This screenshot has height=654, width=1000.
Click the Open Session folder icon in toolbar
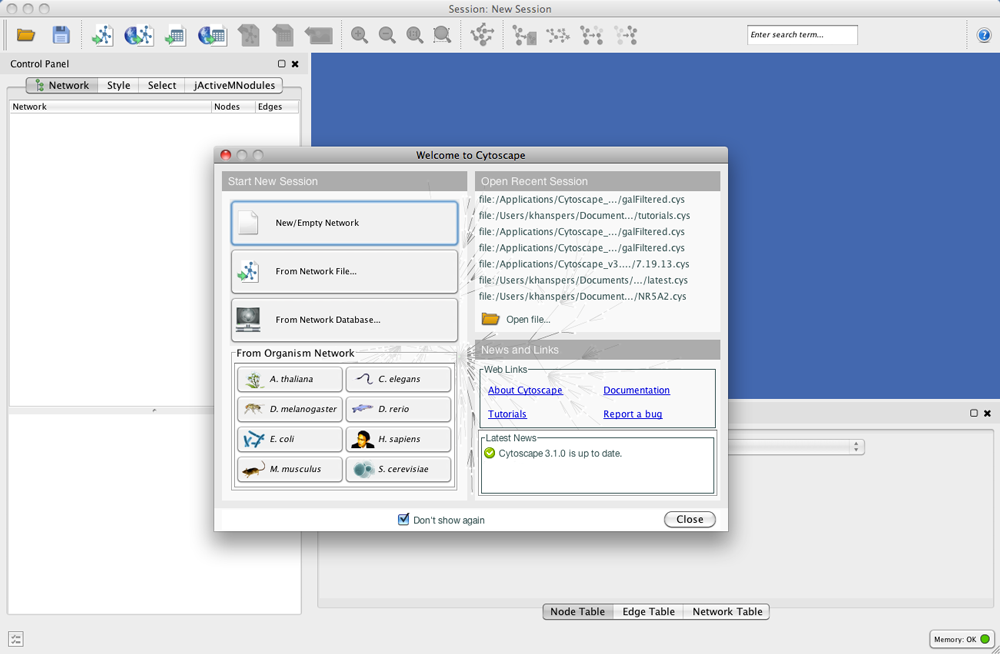26,35
